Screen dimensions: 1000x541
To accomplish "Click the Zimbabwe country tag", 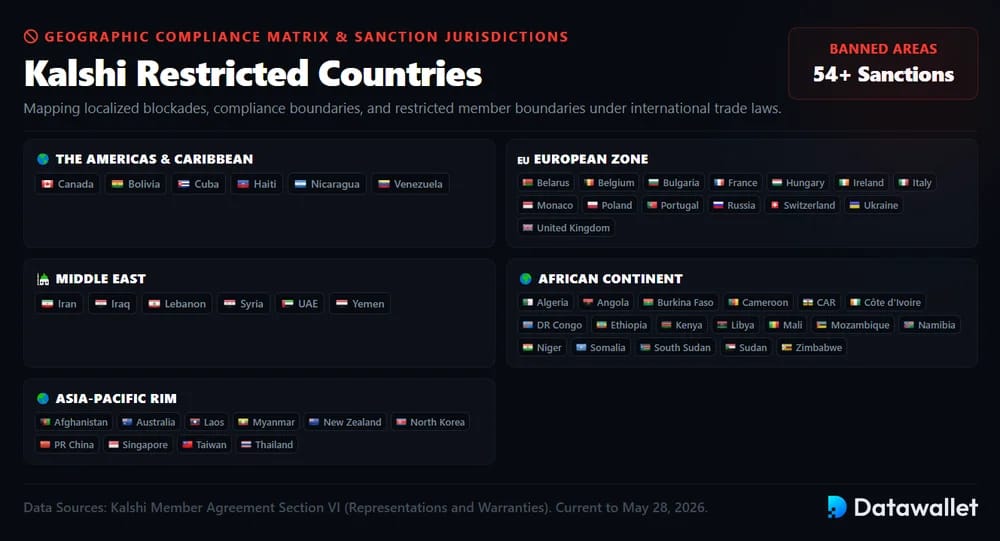I will coord(812,348).
